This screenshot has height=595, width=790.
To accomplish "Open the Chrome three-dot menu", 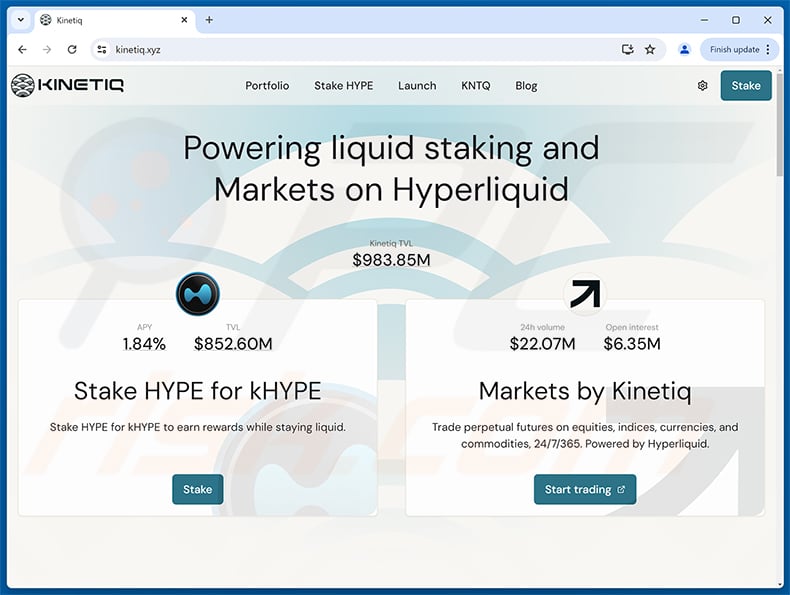I will 768,49.
